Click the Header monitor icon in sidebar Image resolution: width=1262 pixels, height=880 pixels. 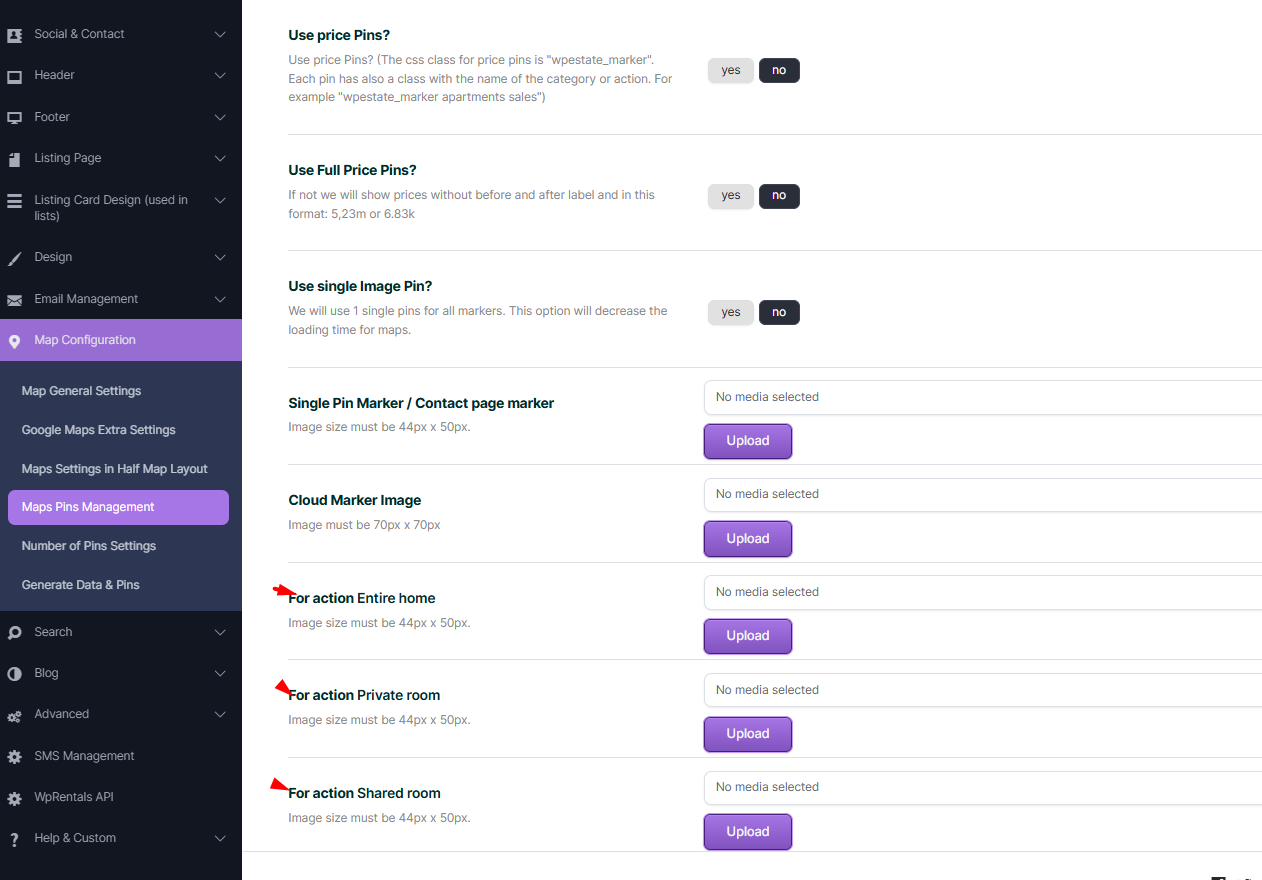(x=14, y=76)
